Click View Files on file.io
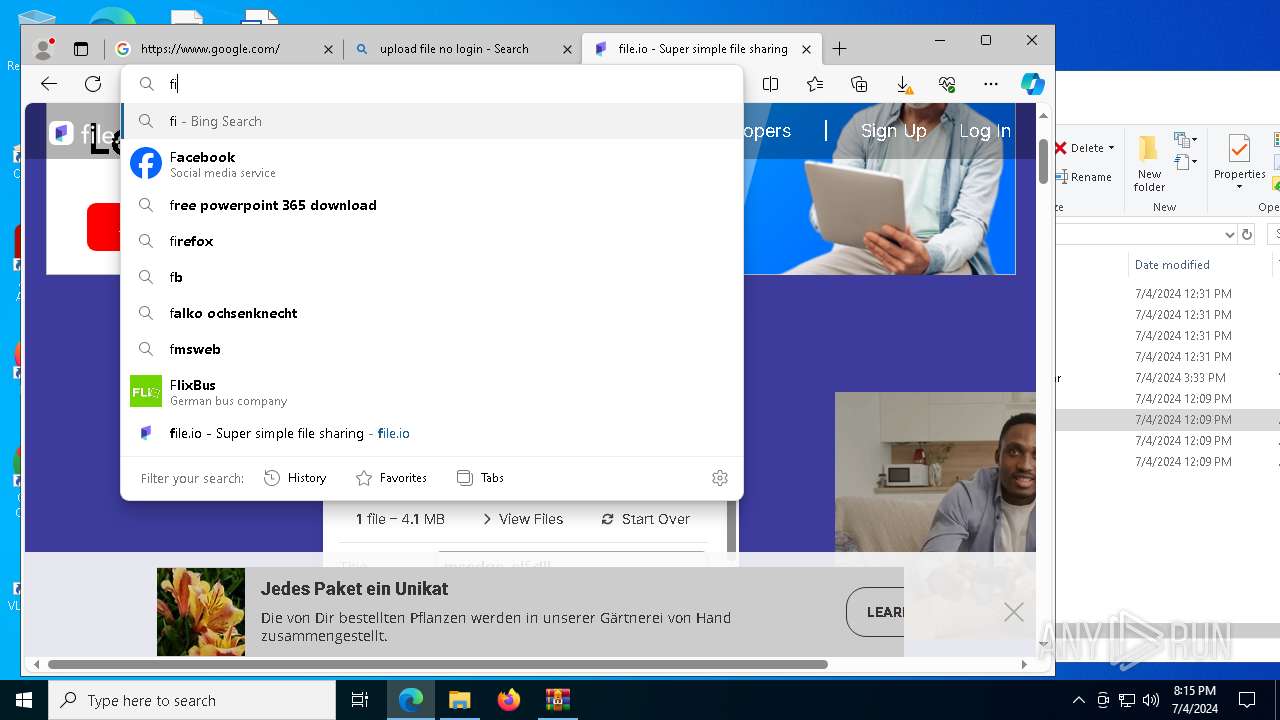The width and height of the screenshot is (1280, 720). coord(523,519)
